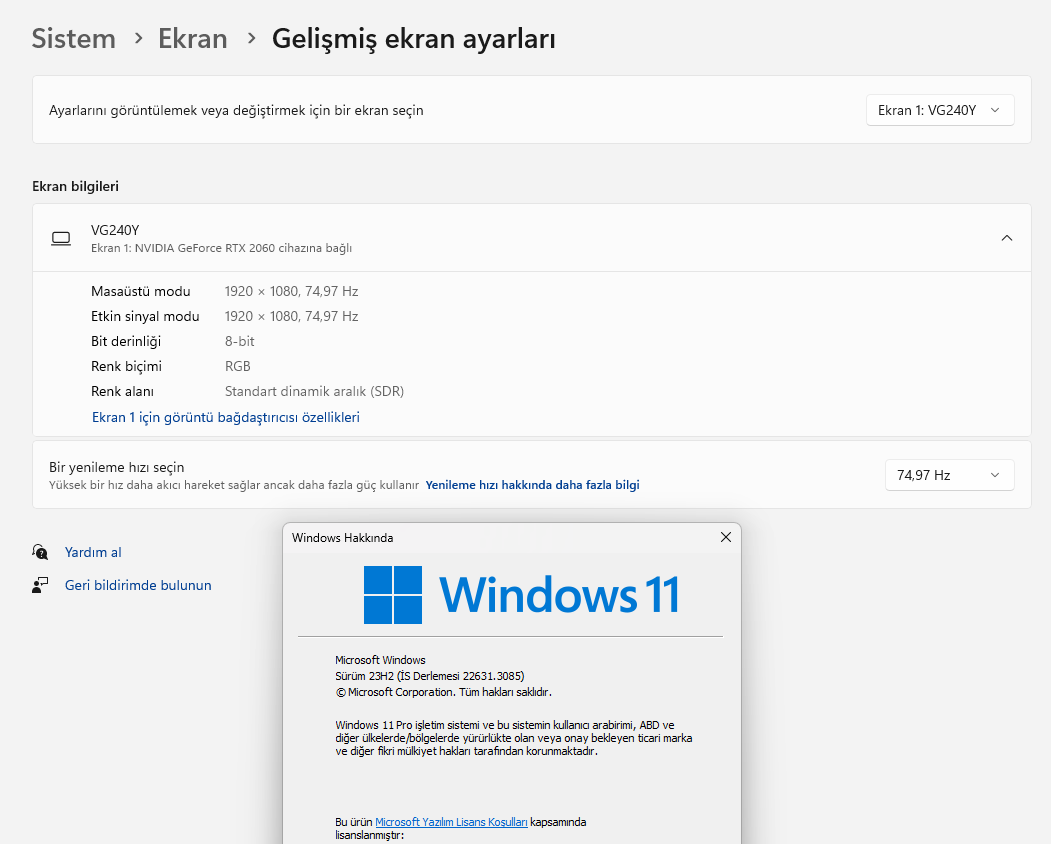Screen dimensions: 1051x844
Task: Click the Geri bildirimde bulunun feedback icon
Action: coord(40,585)
